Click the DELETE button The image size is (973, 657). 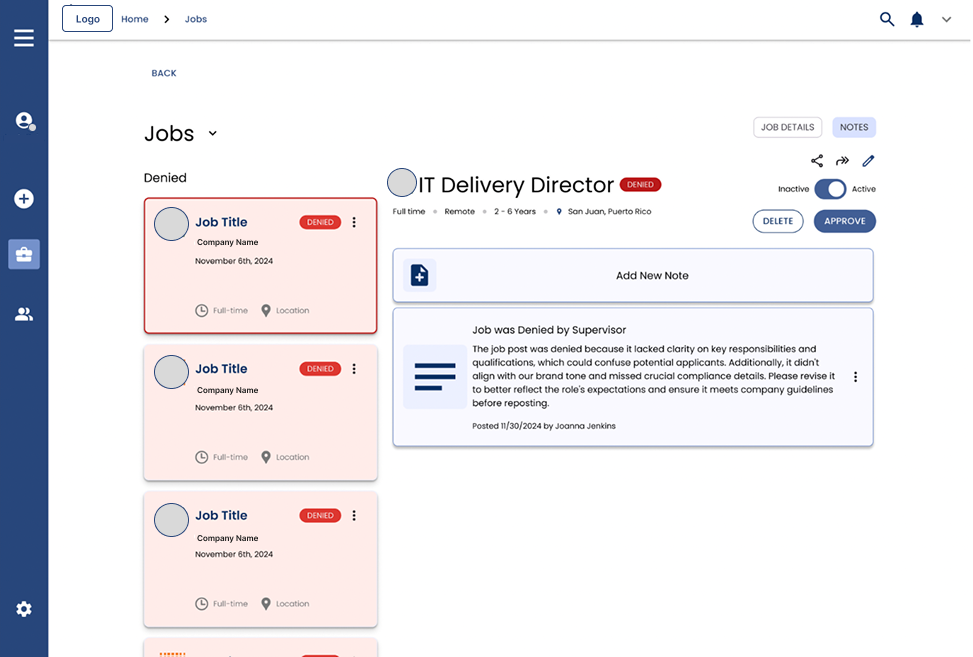click(x=778, y=221)
